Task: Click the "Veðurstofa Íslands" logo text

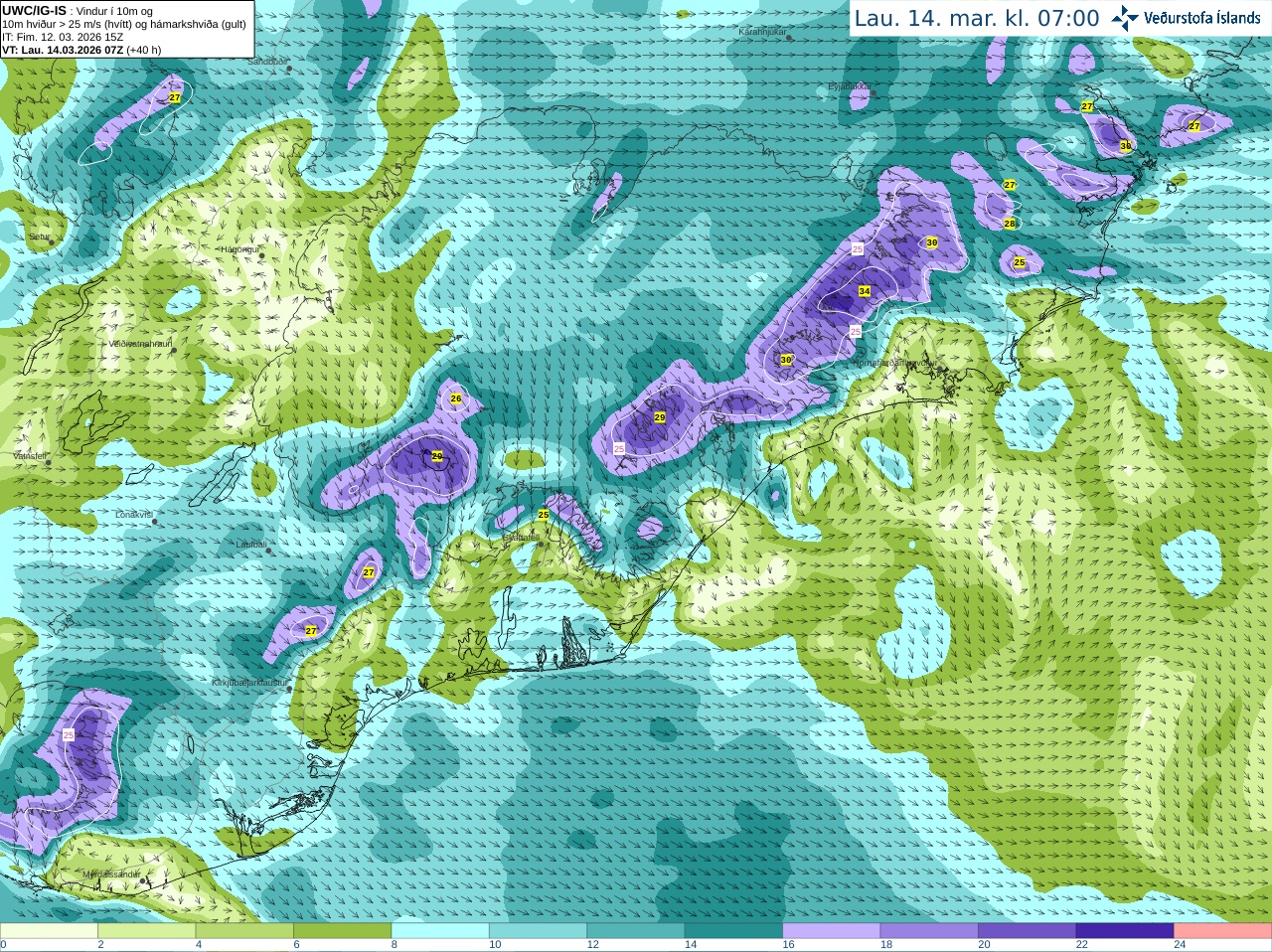Action: [1201, 18]
